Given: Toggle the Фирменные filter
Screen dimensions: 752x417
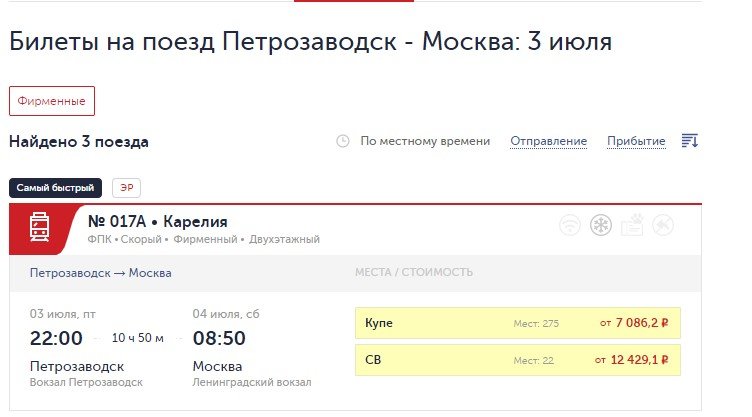Looking at the screenshot, I should click(52, 101).
